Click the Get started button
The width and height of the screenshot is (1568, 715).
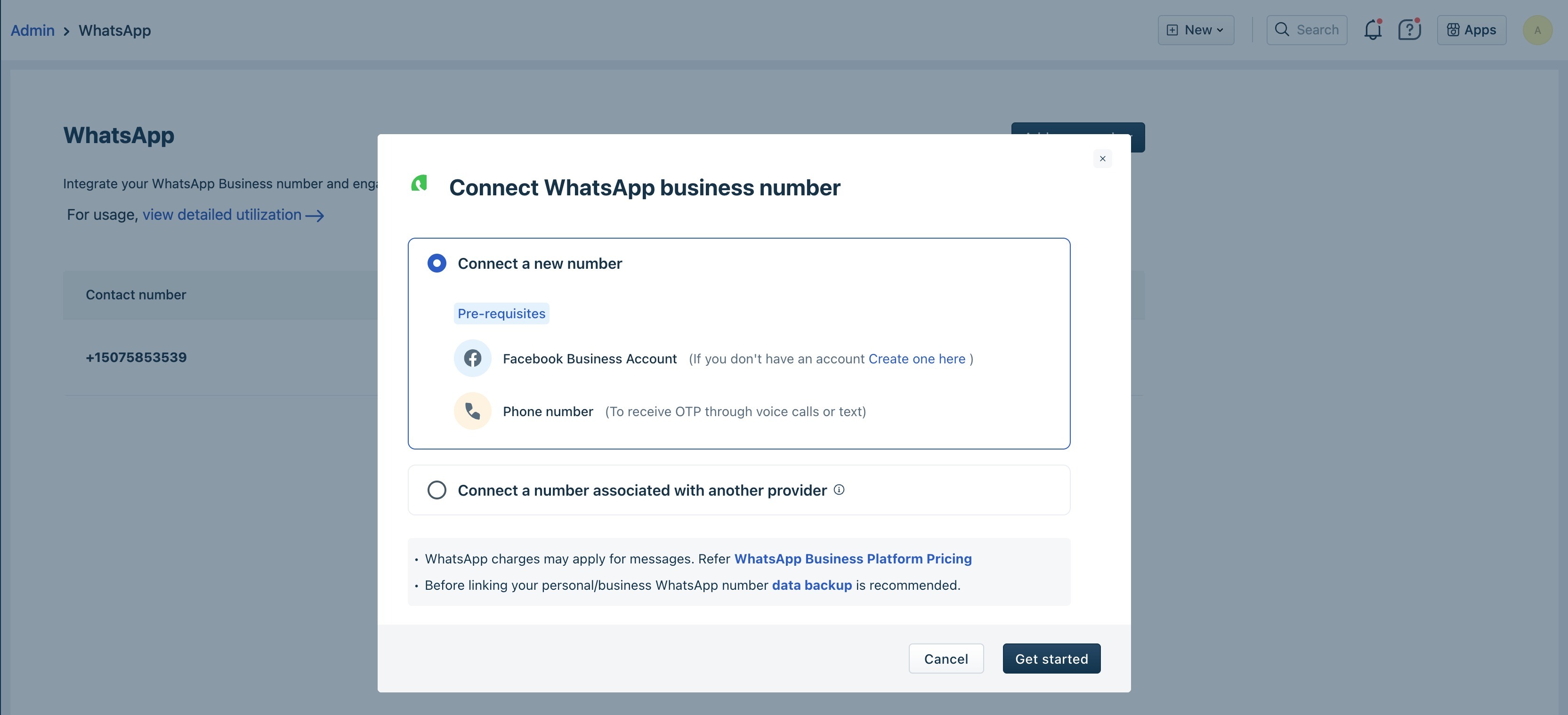pyautogui.click(x=1051, y=659)
